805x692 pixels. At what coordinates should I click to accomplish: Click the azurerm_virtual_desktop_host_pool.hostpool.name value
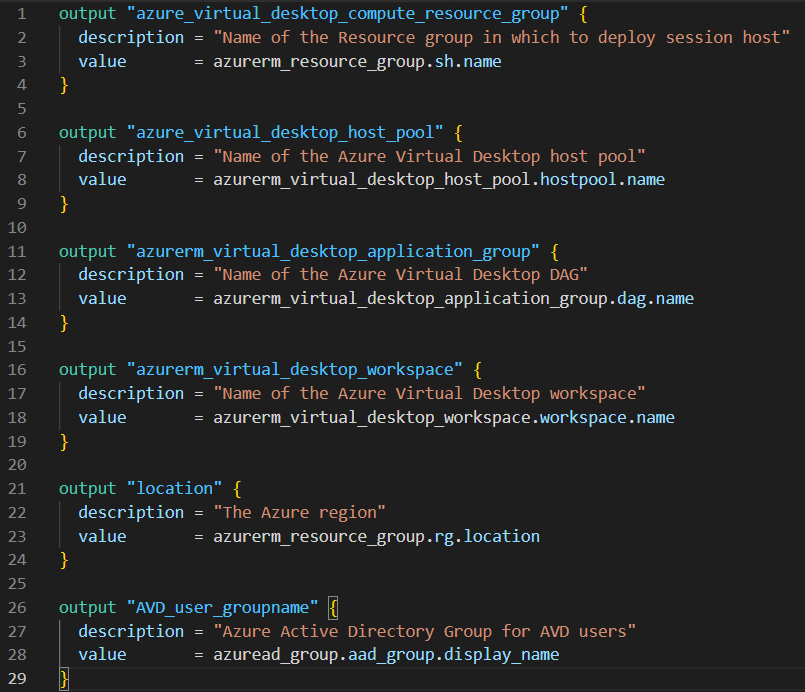click(x=439, y=180)
